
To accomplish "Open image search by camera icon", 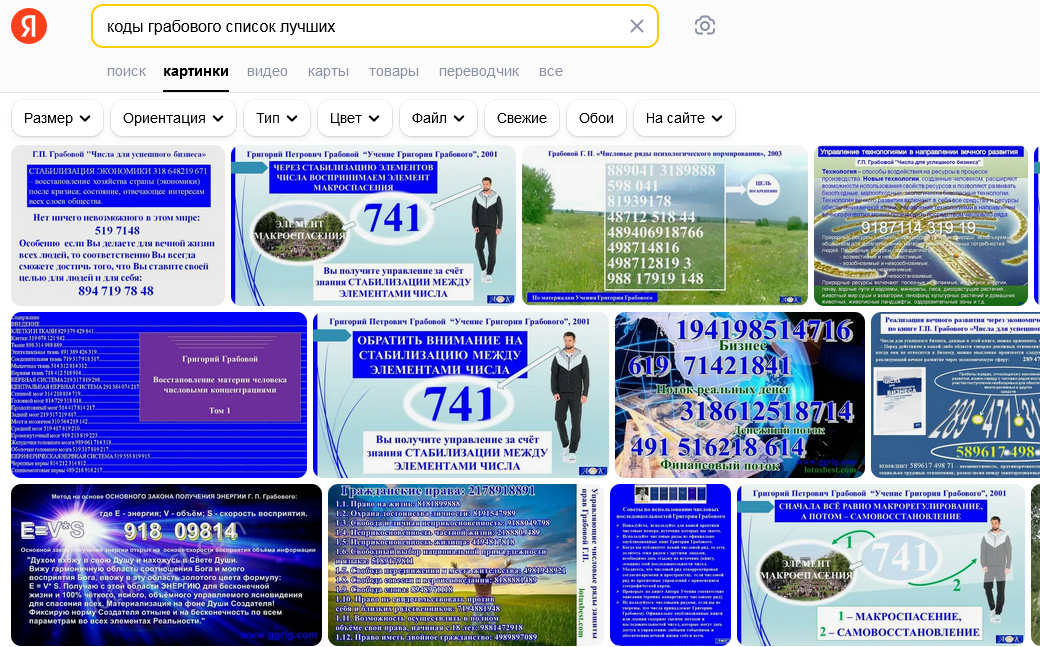I will [704, 26].
